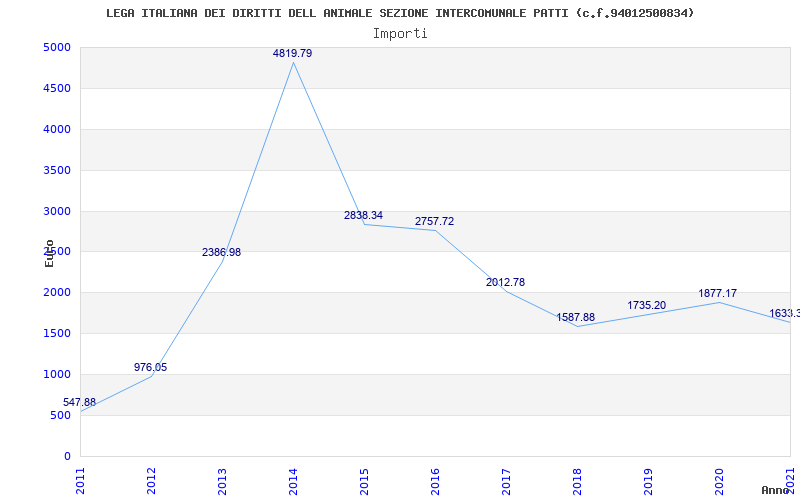Click the chart title mentioning LEGA ITALIANA
Screen dimensions: 800x500
click(400, 13)
